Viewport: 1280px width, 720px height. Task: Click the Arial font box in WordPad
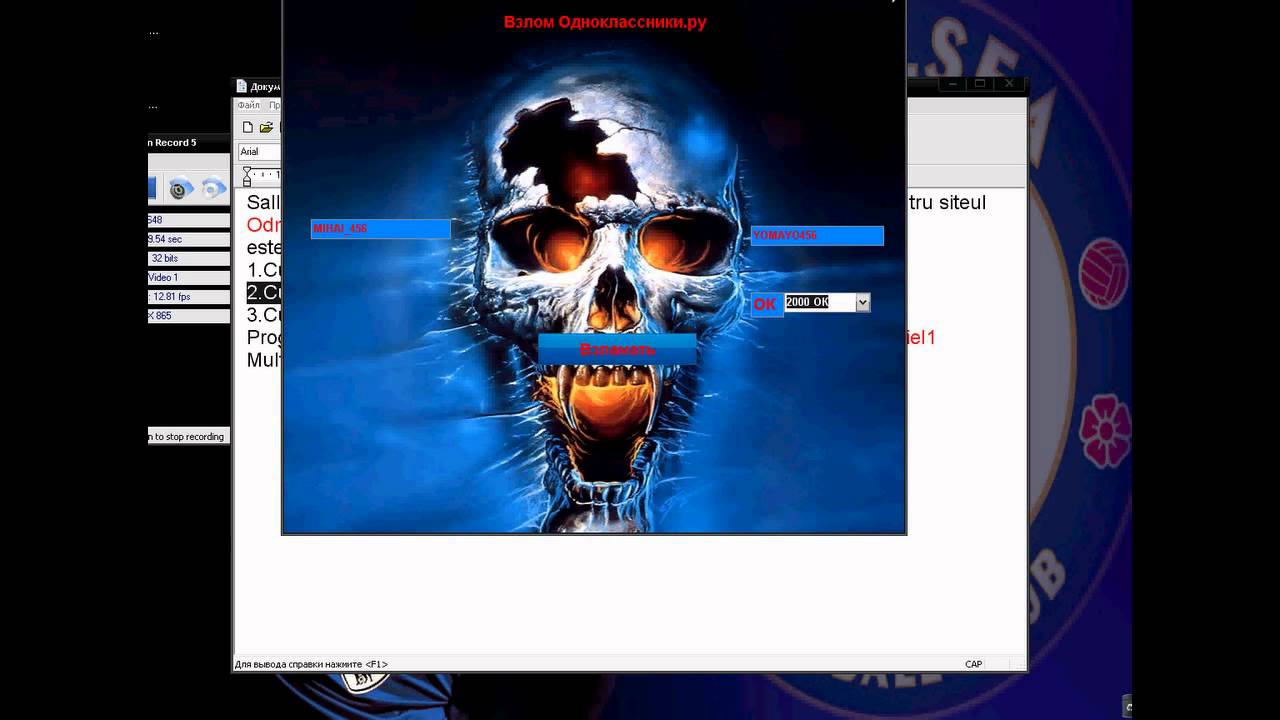pyautogui.click(x=260, y=152)
